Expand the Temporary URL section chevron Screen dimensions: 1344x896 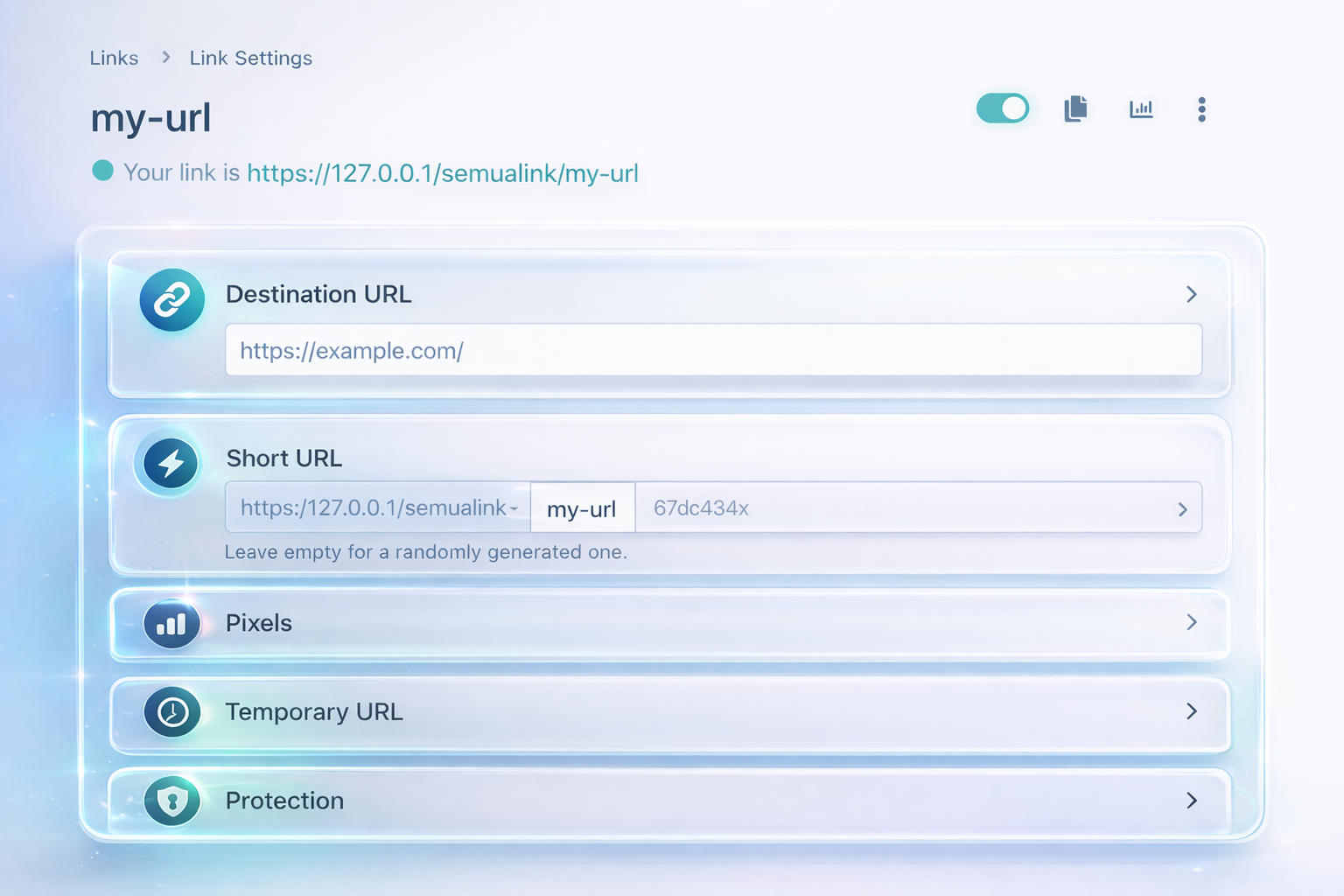coord(1191,711)
